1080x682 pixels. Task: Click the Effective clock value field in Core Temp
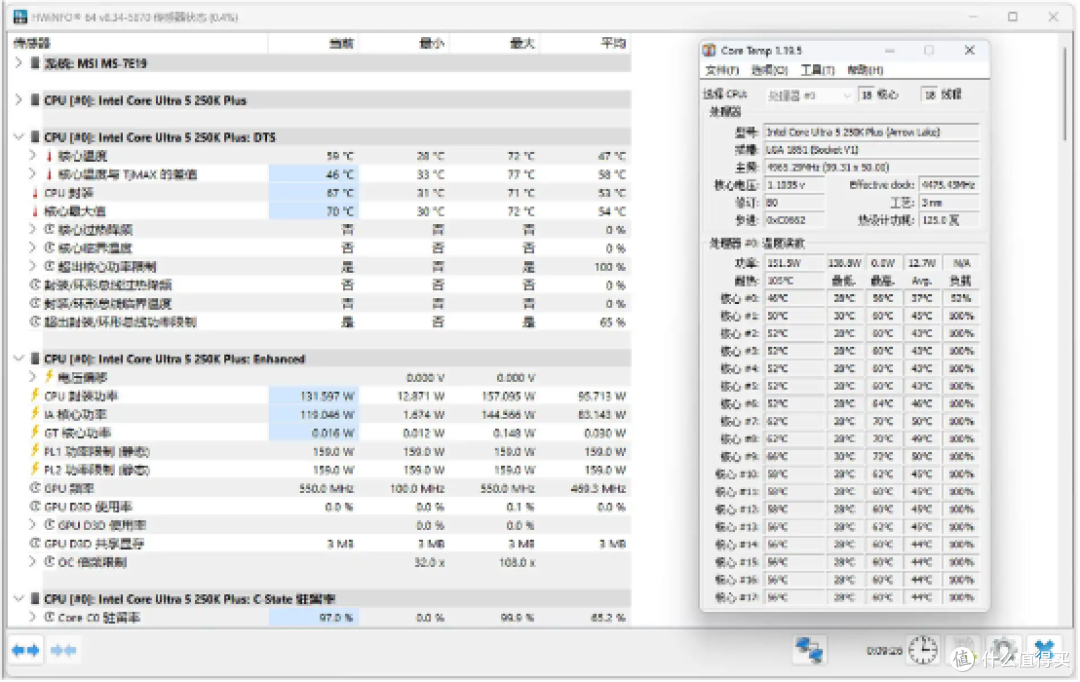(949, 185)
